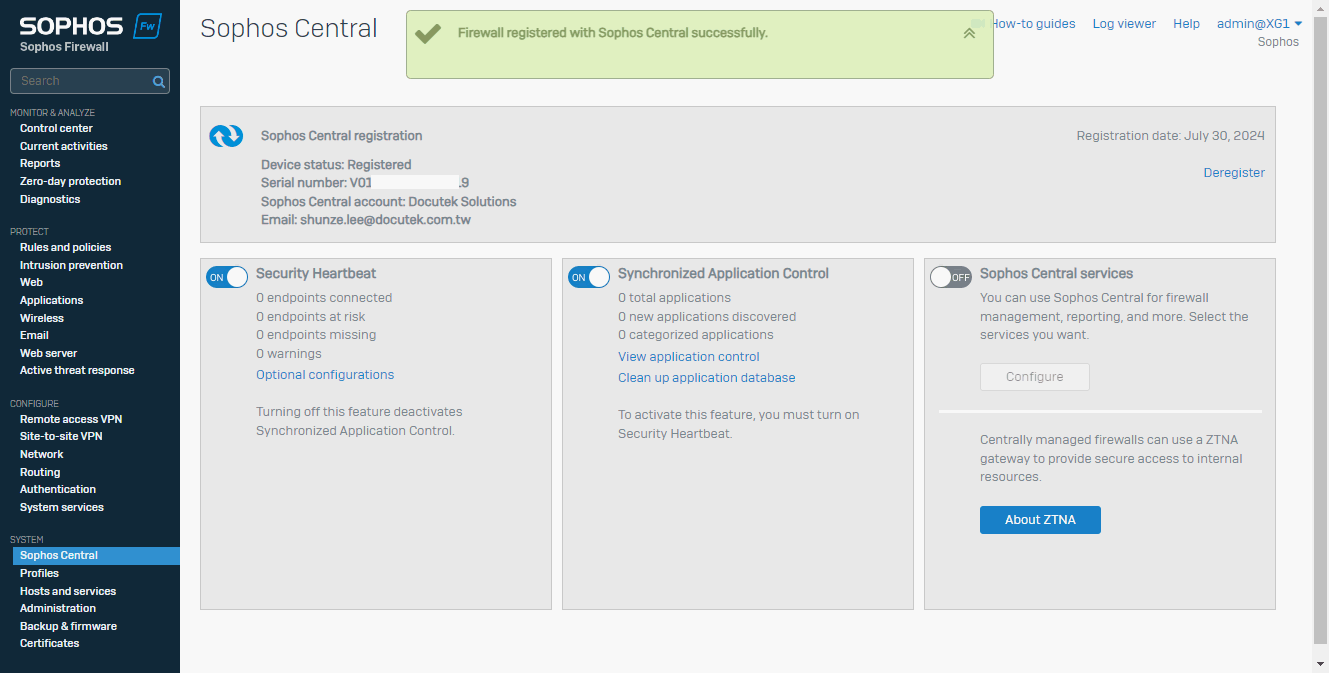Focus the sidebar Search field
Viewport: 1329px width, 673px height.
90,81
